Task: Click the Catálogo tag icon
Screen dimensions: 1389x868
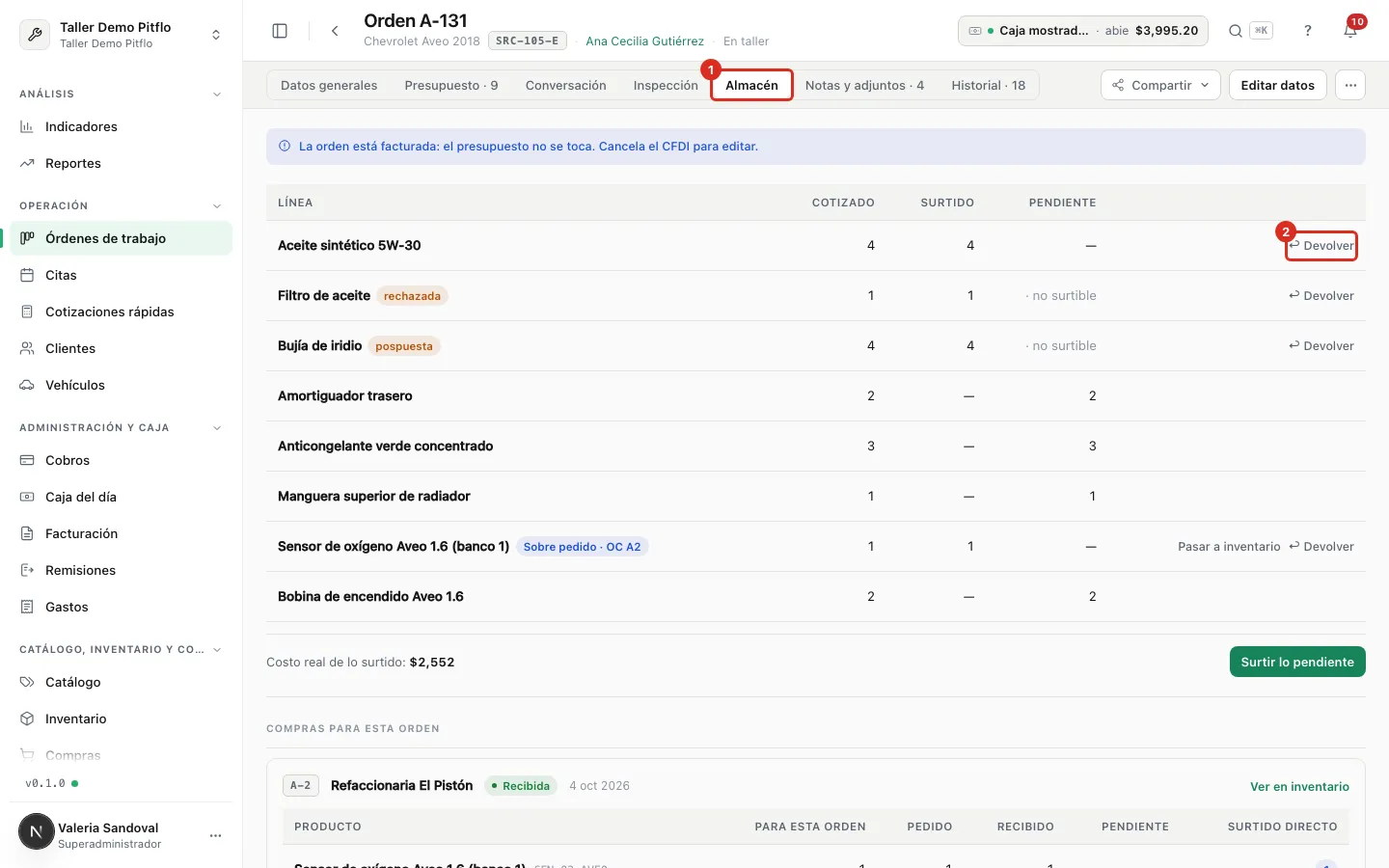Action: point(27,682)
